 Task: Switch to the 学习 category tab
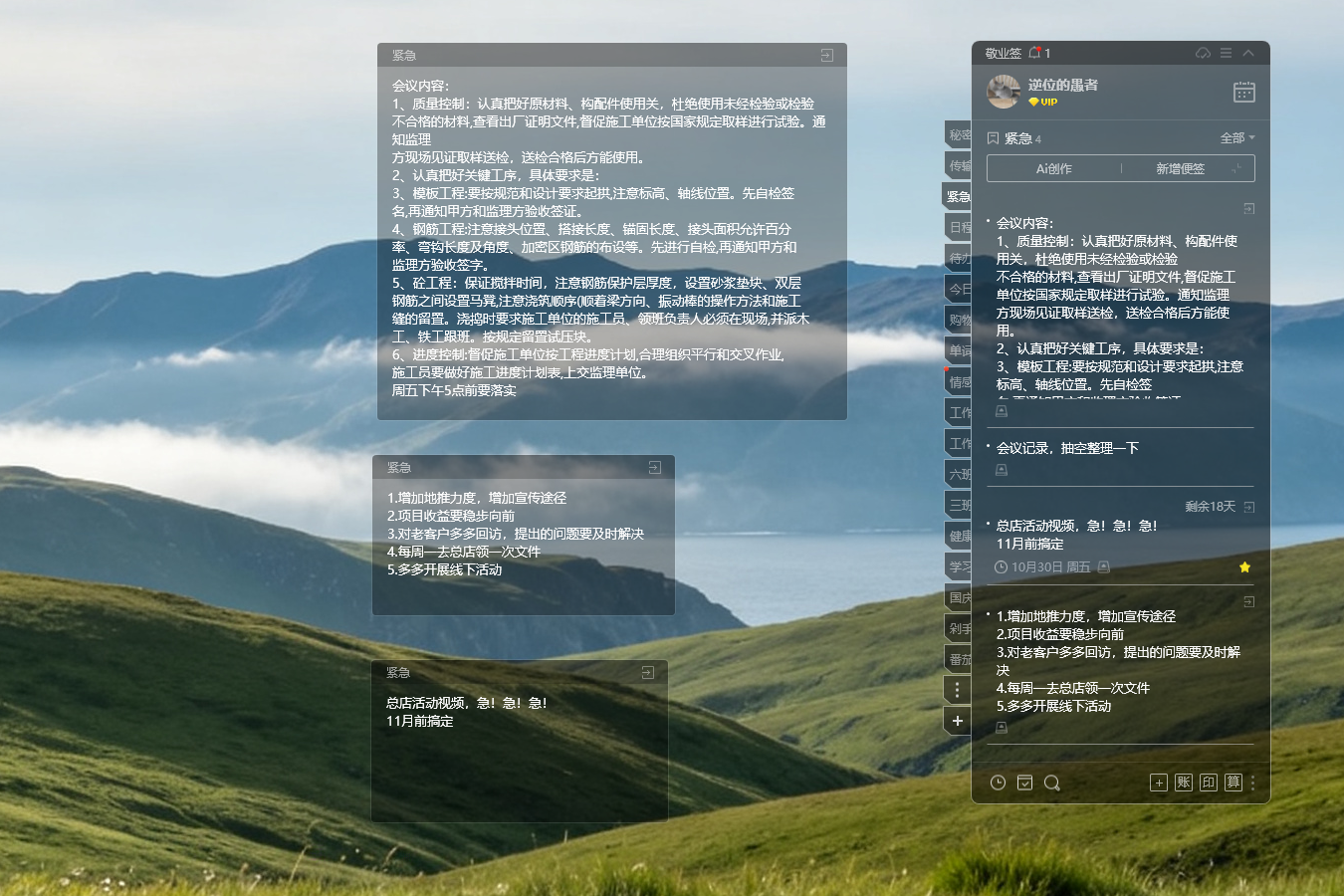[959, 566]
